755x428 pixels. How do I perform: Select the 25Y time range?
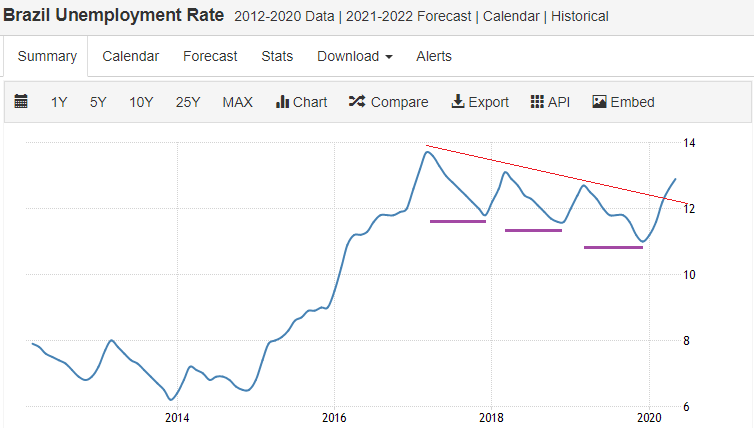[188, 102]
